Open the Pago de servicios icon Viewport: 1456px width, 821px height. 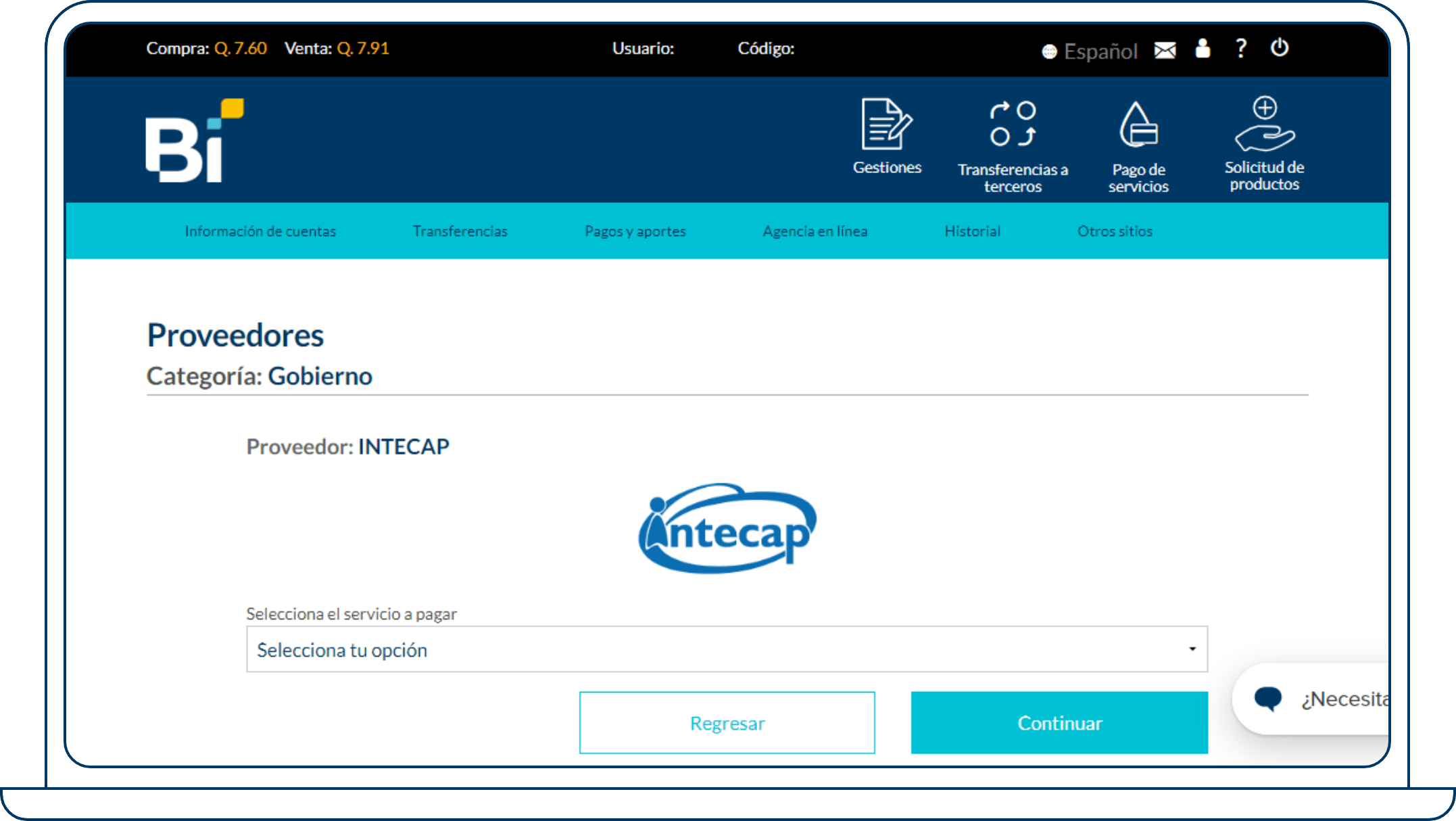tap(1138, 124)
